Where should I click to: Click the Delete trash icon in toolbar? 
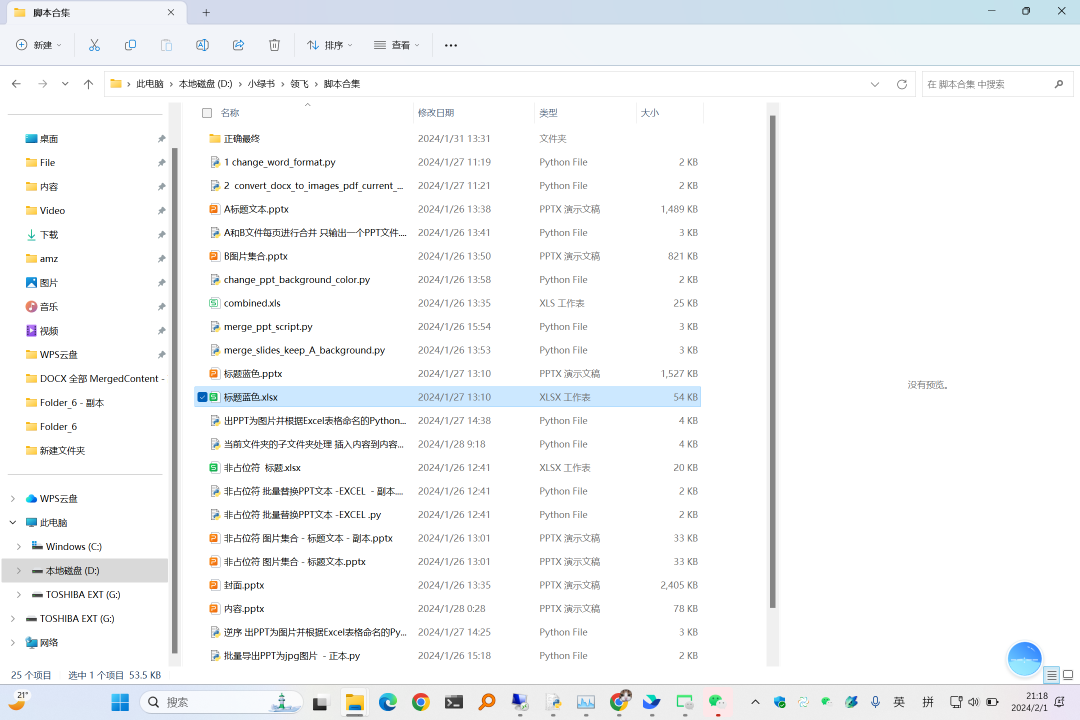click(x=274, y=45)
